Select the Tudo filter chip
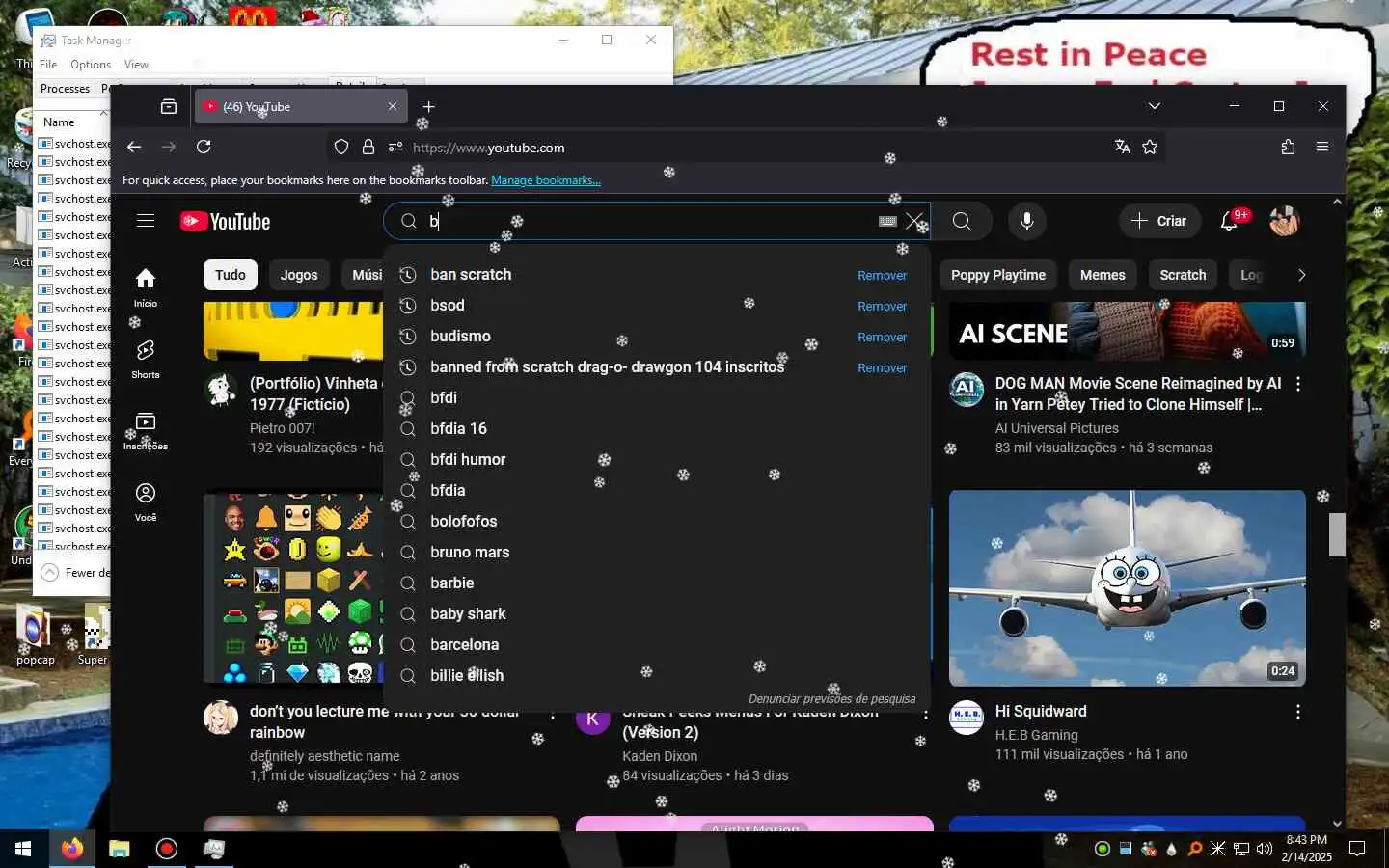 pos(231,275)
